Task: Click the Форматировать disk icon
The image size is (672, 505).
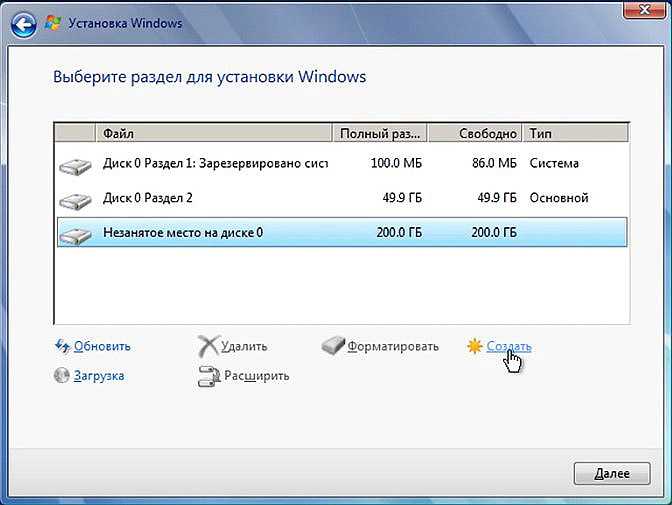Action: pyautogui.click(x=333, y=346)
